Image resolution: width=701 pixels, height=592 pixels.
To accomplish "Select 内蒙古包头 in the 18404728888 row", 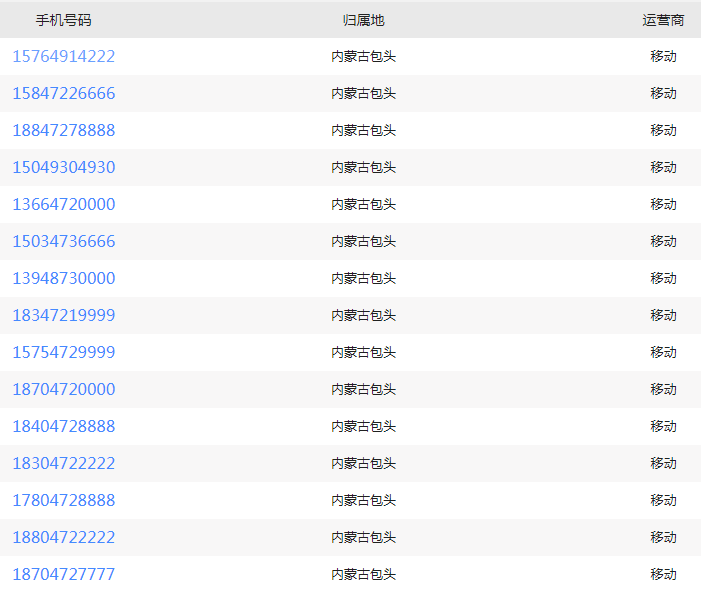I will [363, 427].
